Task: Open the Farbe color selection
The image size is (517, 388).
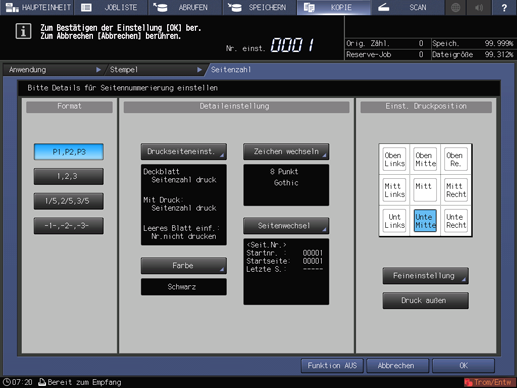Action: (184, 266)
